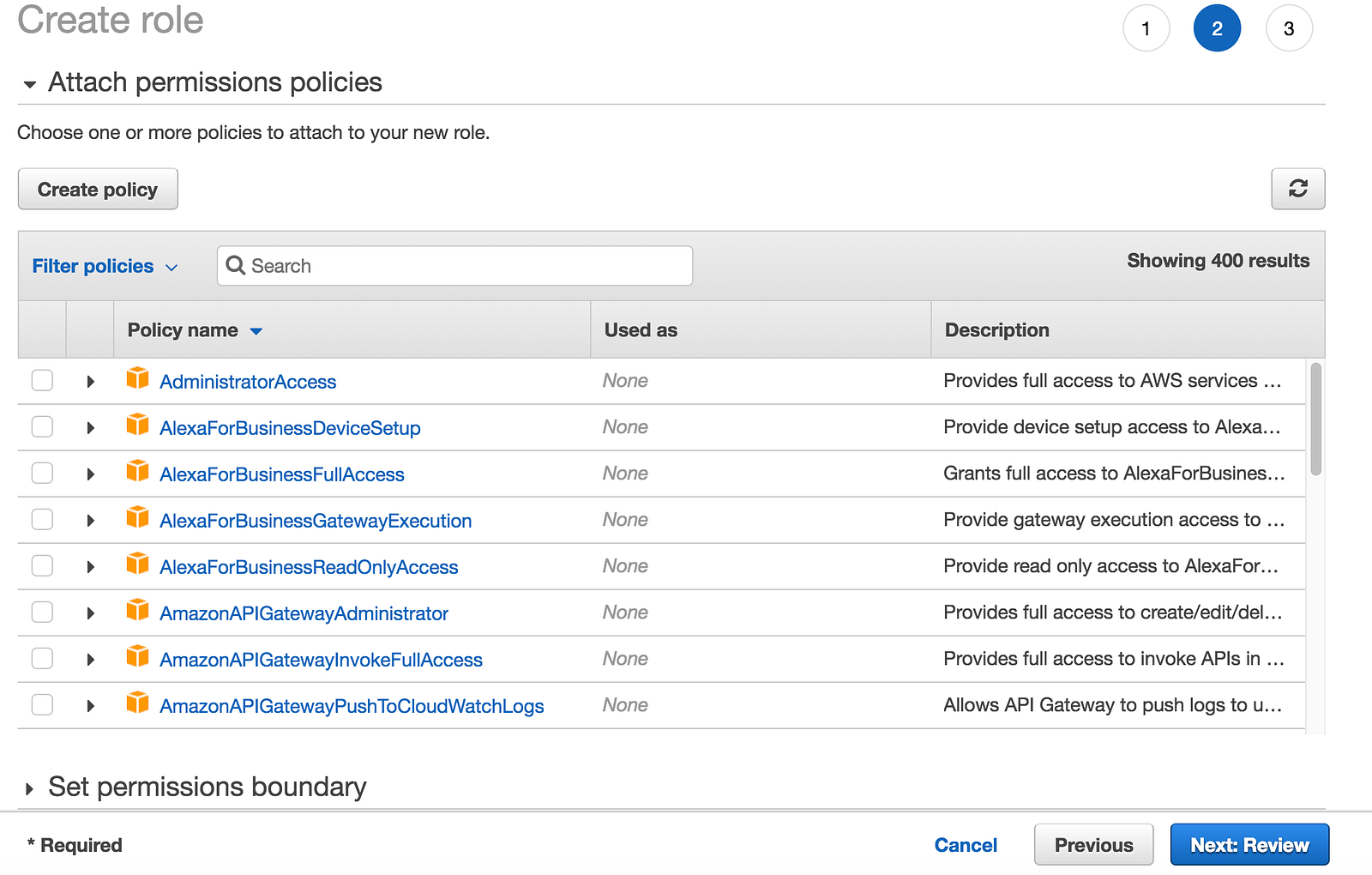Click the AmazonAPIGatewayPushToCloudWatchLogs policy box icon
This screenshot has height=875, width=1372.
[137, 703]
